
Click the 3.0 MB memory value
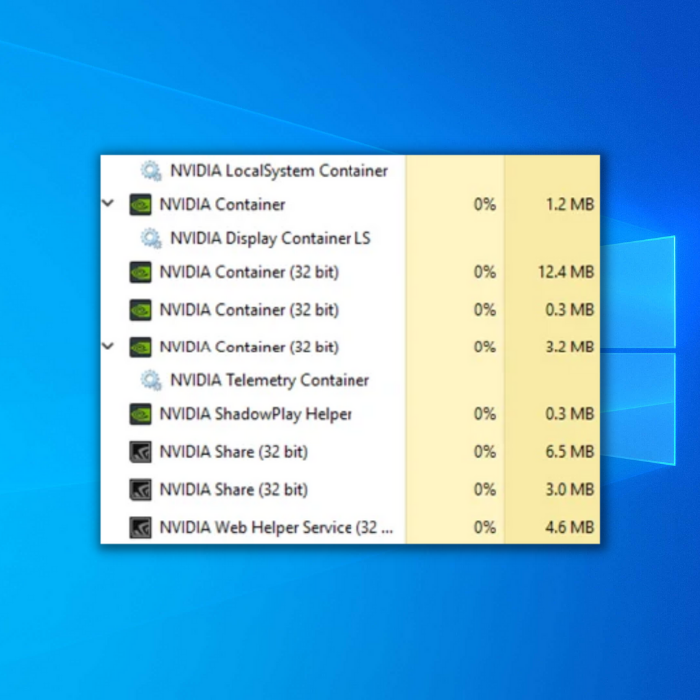tap(570, 490)
